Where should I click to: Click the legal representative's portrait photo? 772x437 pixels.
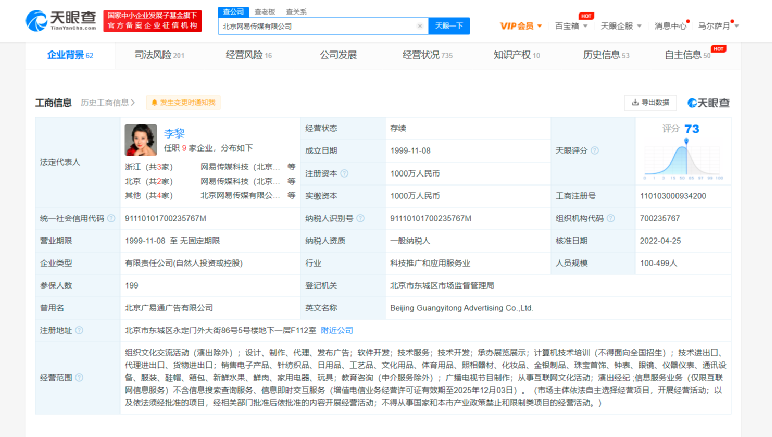coord(140,140)
